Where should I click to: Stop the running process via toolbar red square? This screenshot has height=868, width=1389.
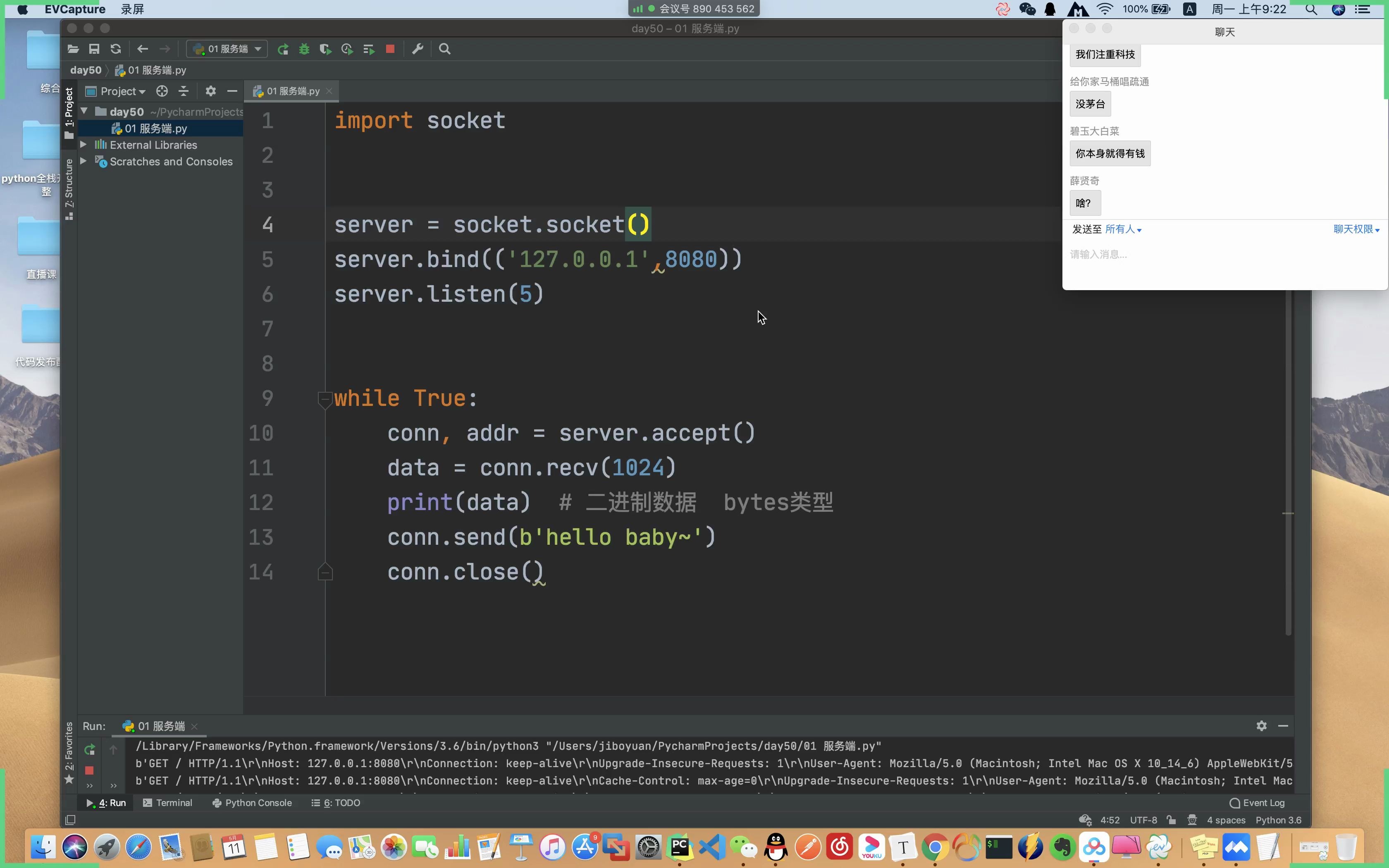(390, 49)
